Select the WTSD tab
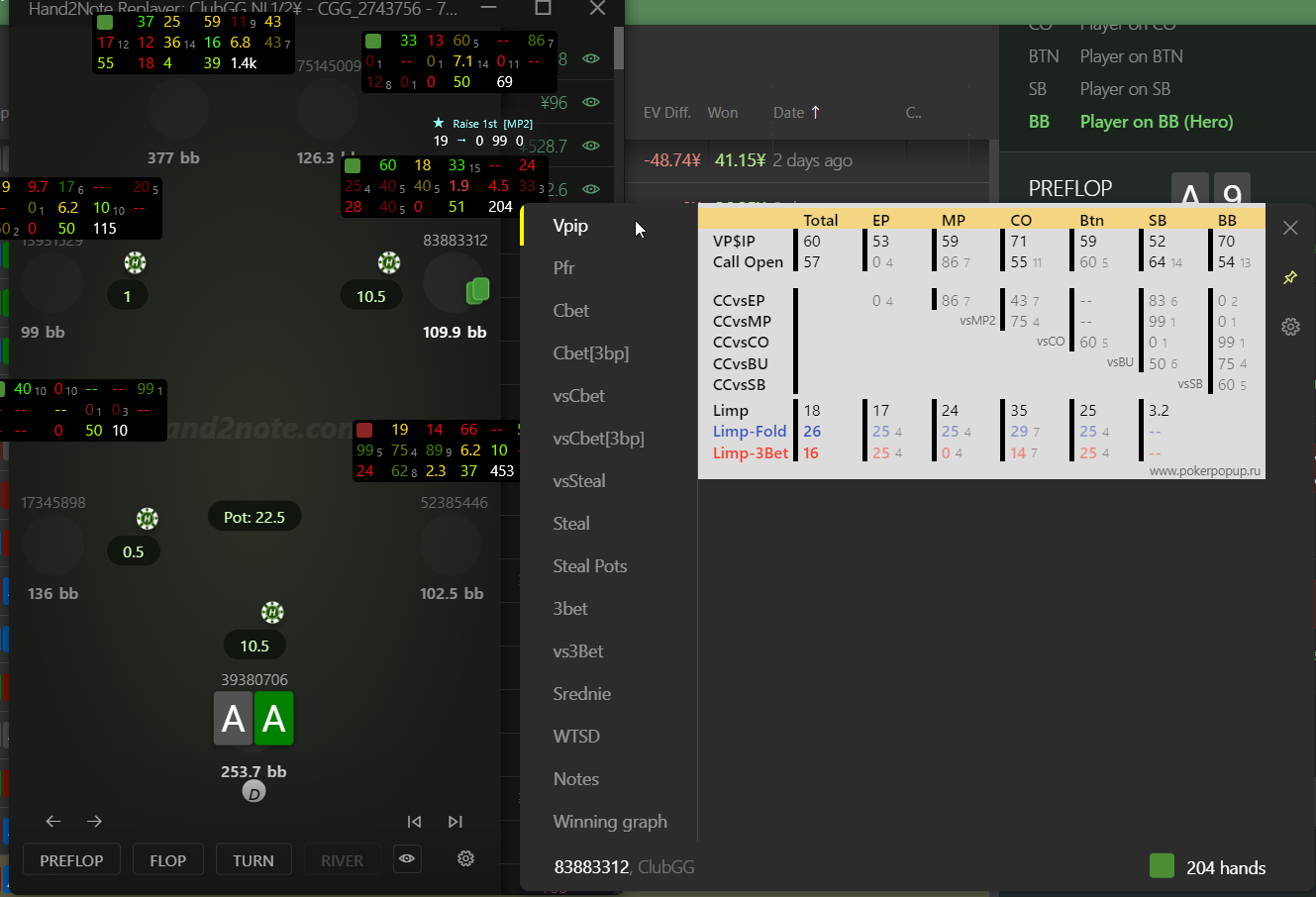The image size is (1316, 897). point(576,737)
